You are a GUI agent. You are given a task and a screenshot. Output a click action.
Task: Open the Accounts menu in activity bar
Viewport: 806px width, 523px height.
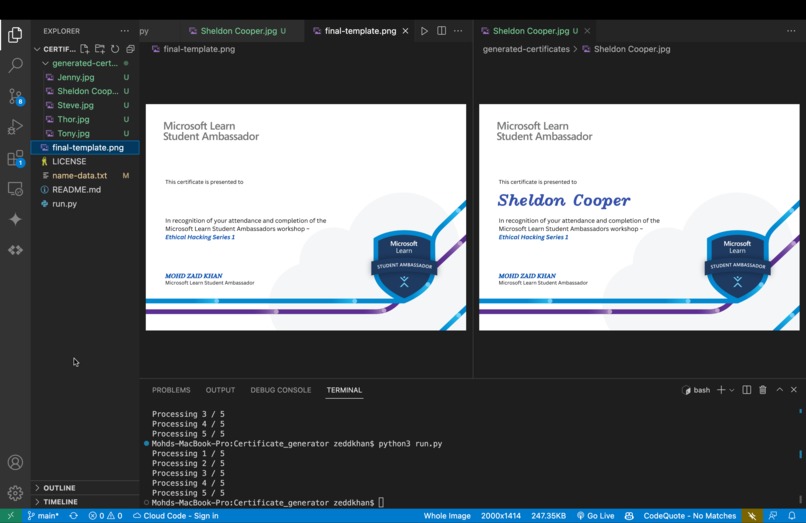click(x=15, y=462)
